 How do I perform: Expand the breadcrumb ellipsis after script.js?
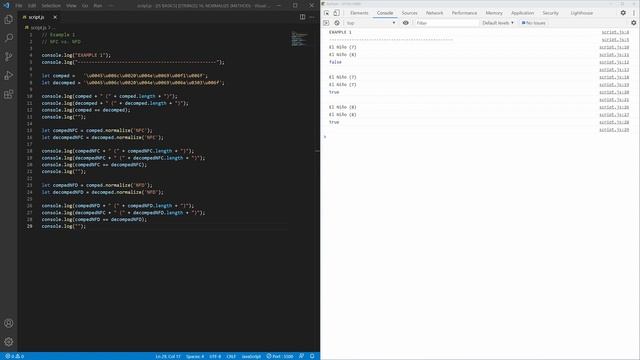tap(52, 28)
